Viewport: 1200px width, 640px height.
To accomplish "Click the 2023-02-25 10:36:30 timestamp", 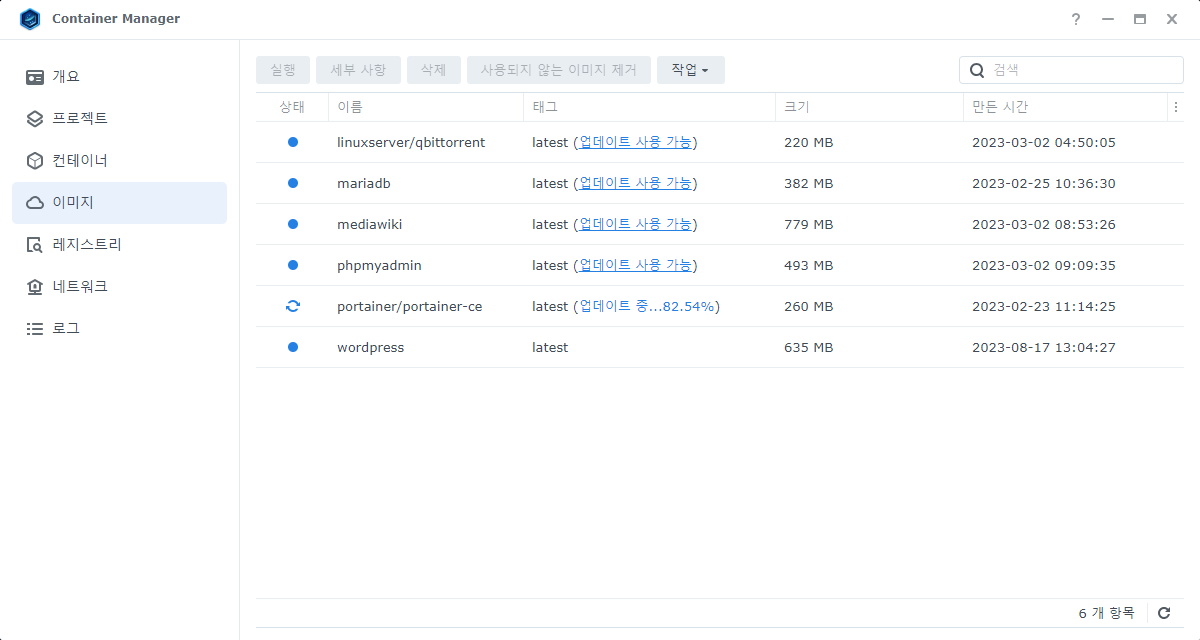I will (x=1044, y=183).
